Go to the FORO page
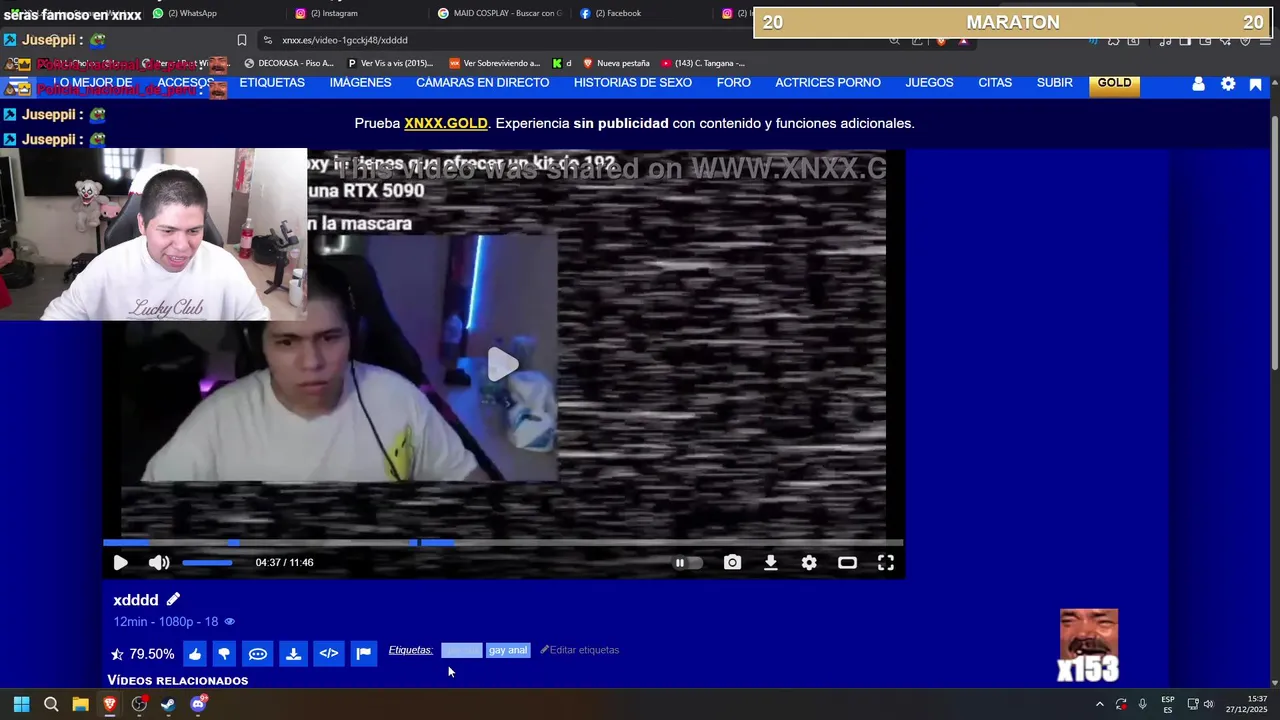This screenshot has width=1280, height=720. 734,83
